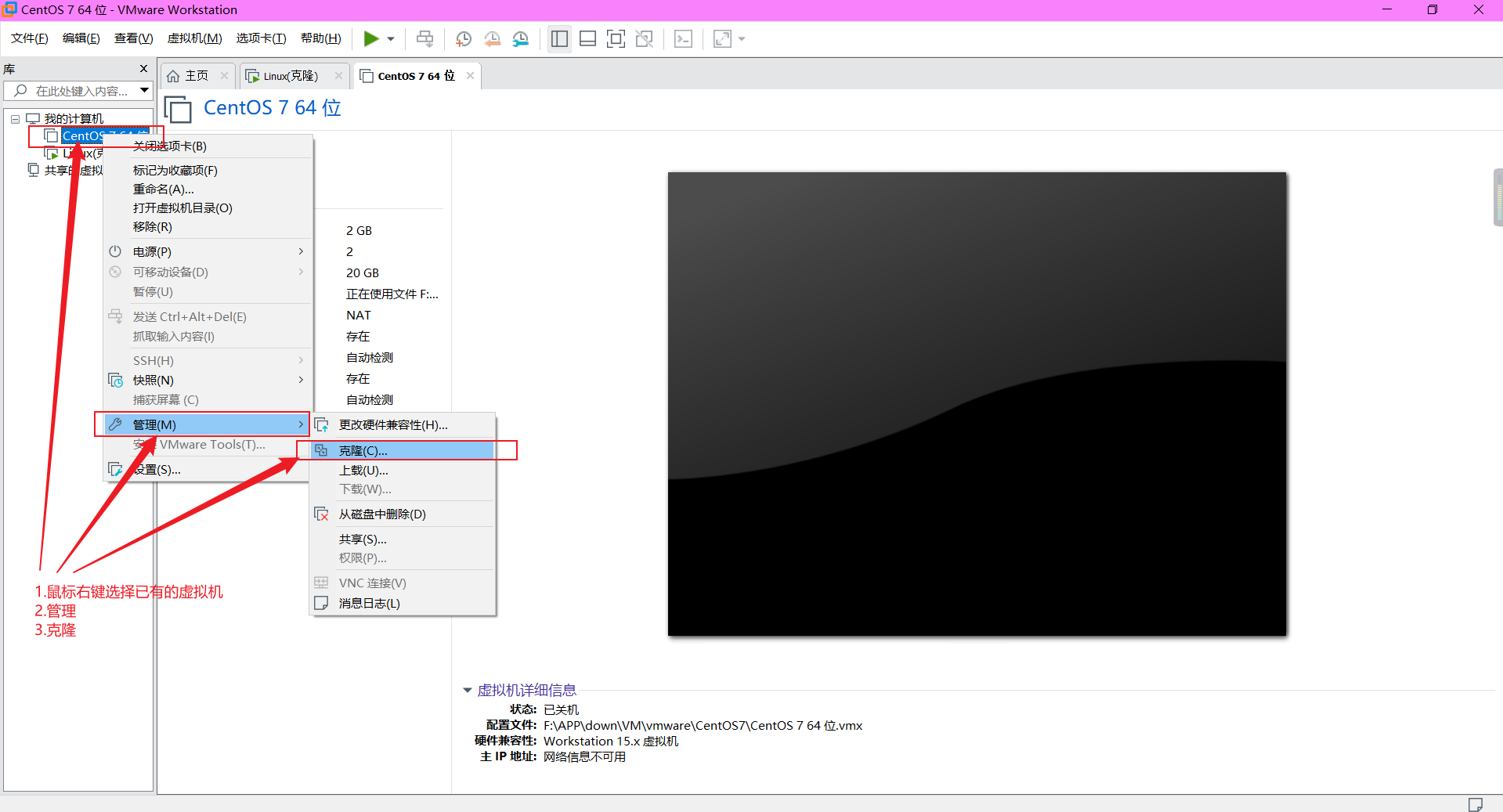The height and width of the screenshot is (812, 1503).
Task: Open the power options dropdown arrow
Action: (x=390, y=38)
